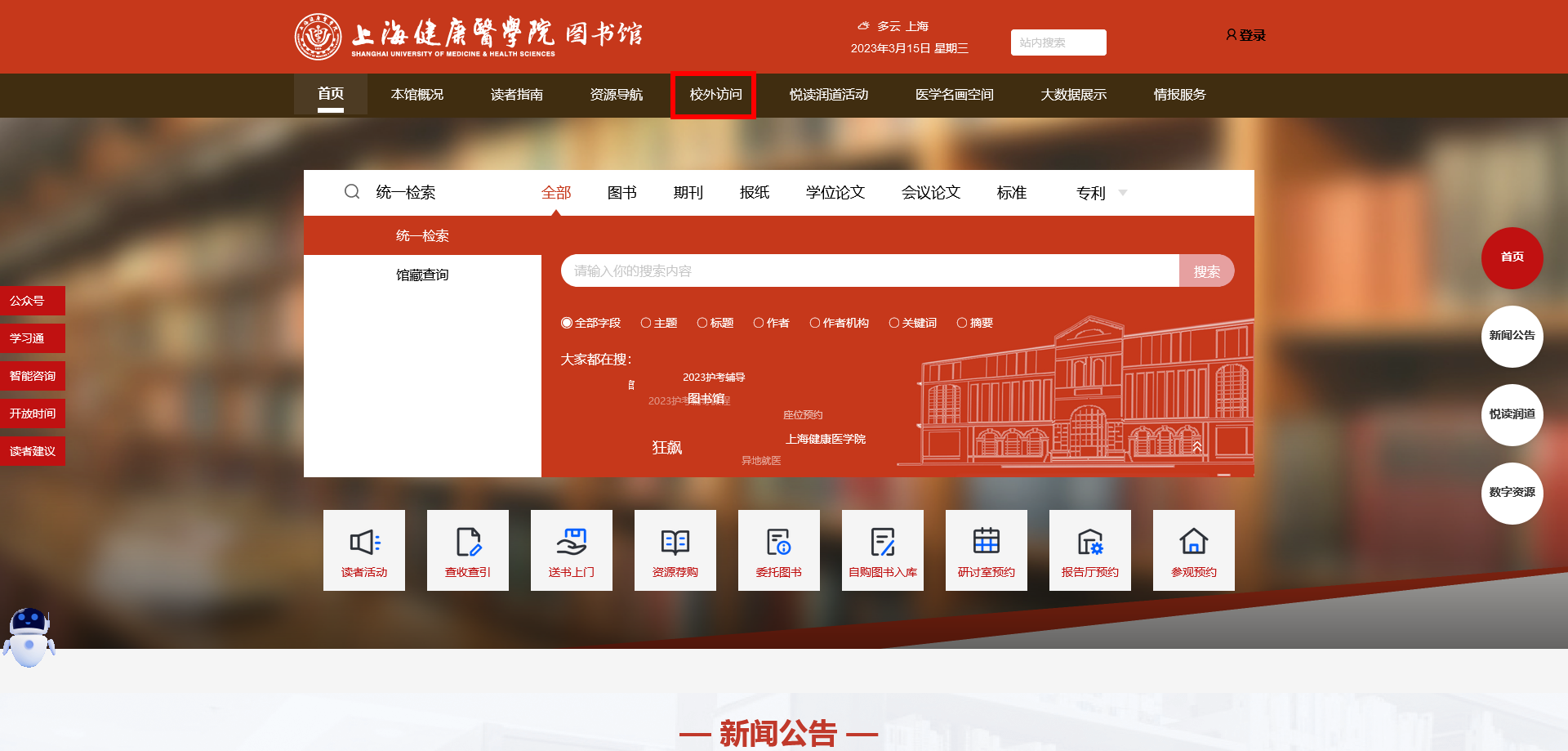The height and width of the screenshot is (751, 1568).
Task: Click the main search content input box
Action: pos(870,271)
